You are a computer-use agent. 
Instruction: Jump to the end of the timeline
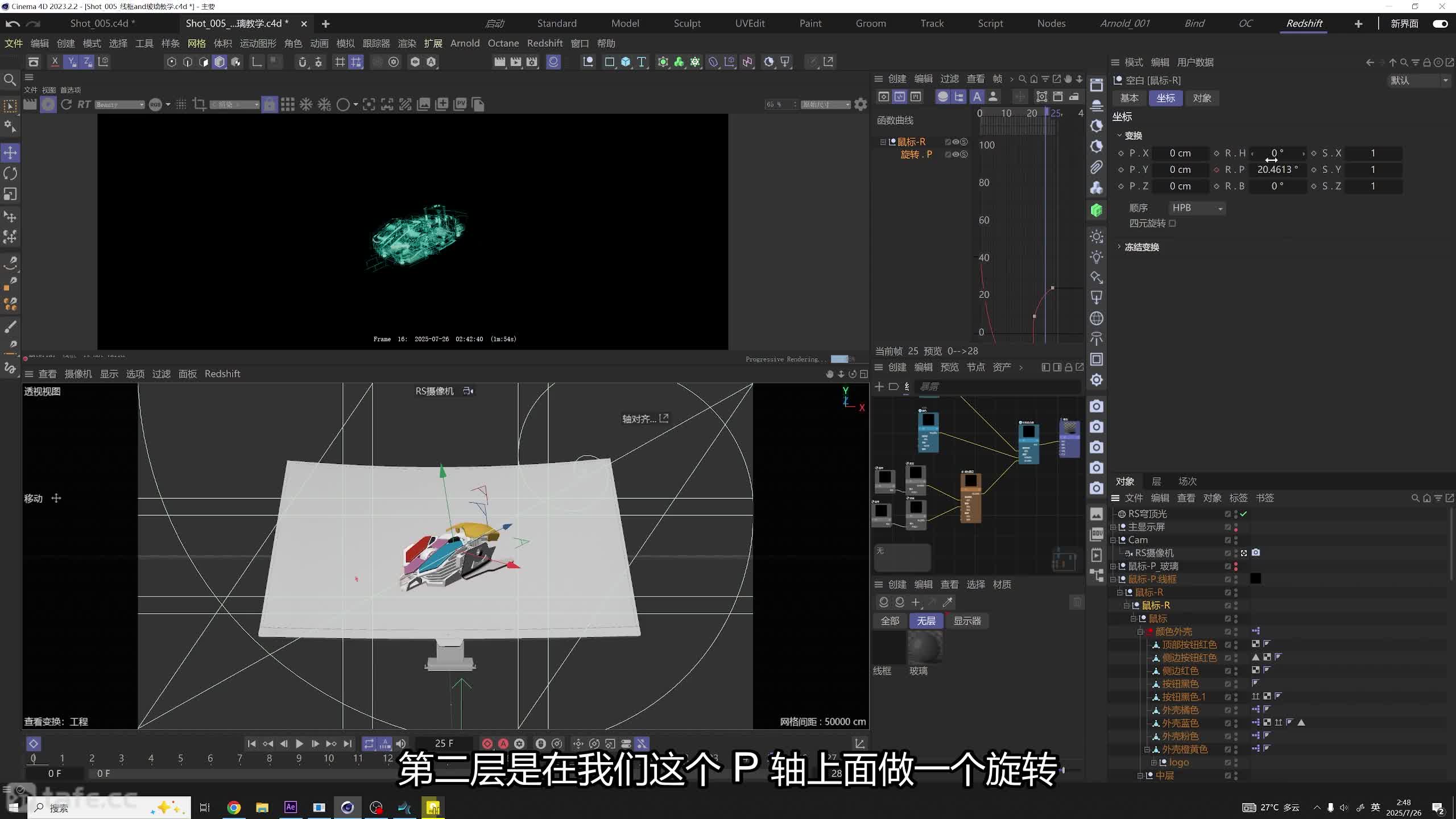[x=348, y=743]
